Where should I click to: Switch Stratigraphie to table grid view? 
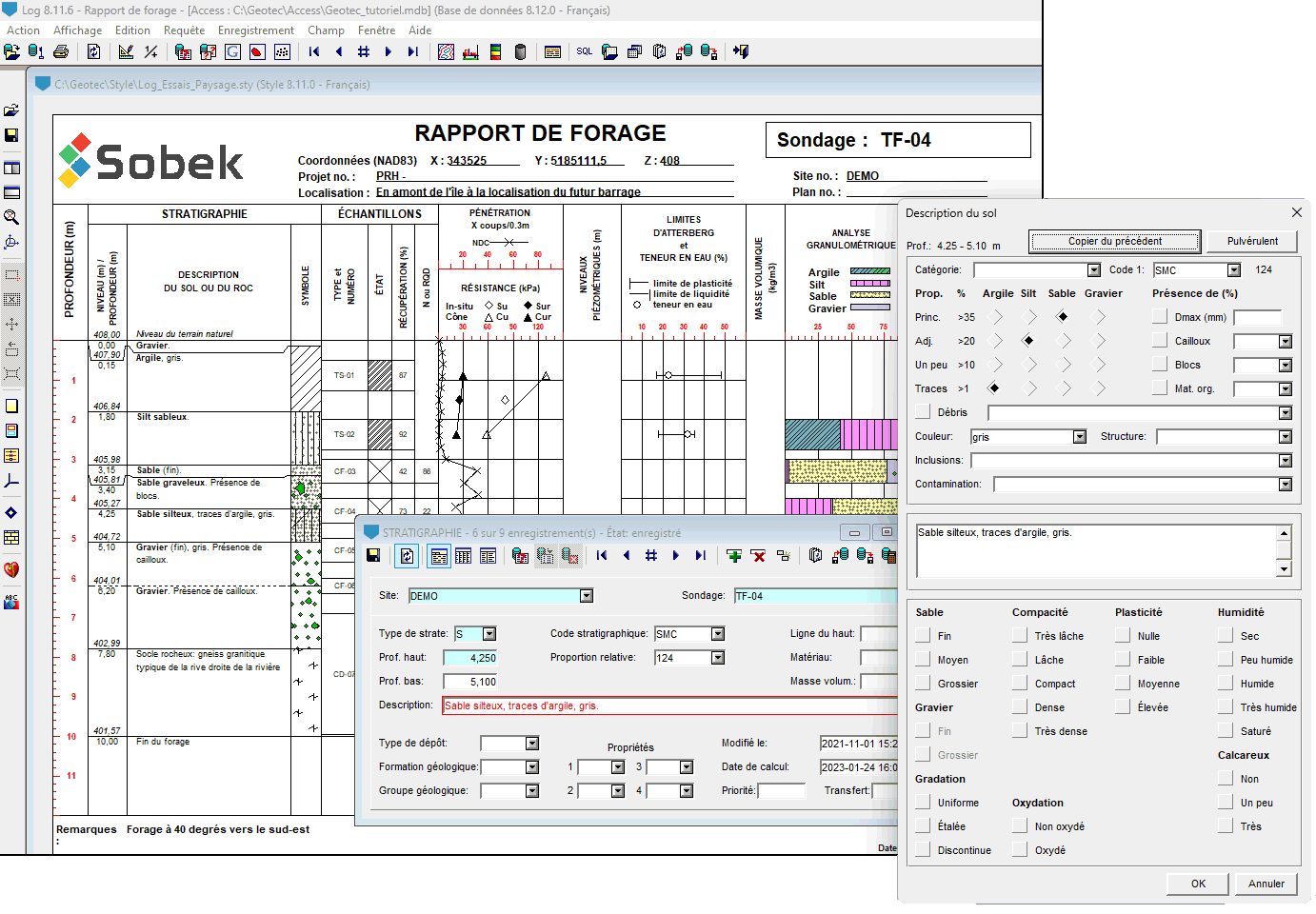464,555
